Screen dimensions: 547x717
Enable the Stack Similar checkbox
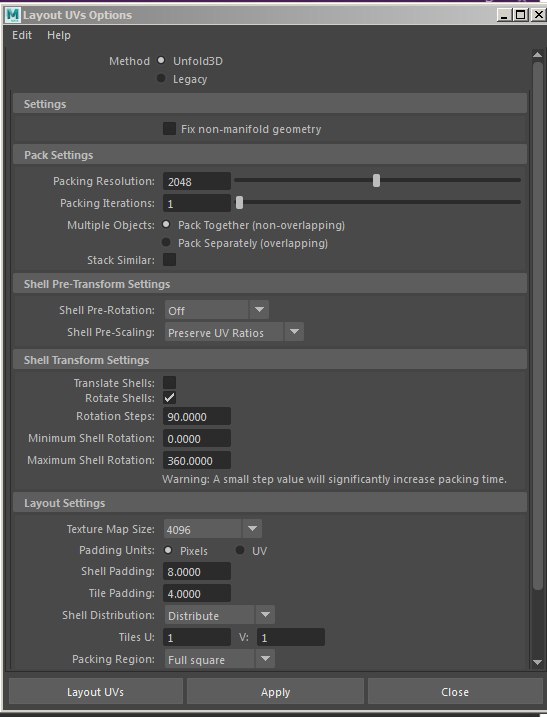point(169,259)
